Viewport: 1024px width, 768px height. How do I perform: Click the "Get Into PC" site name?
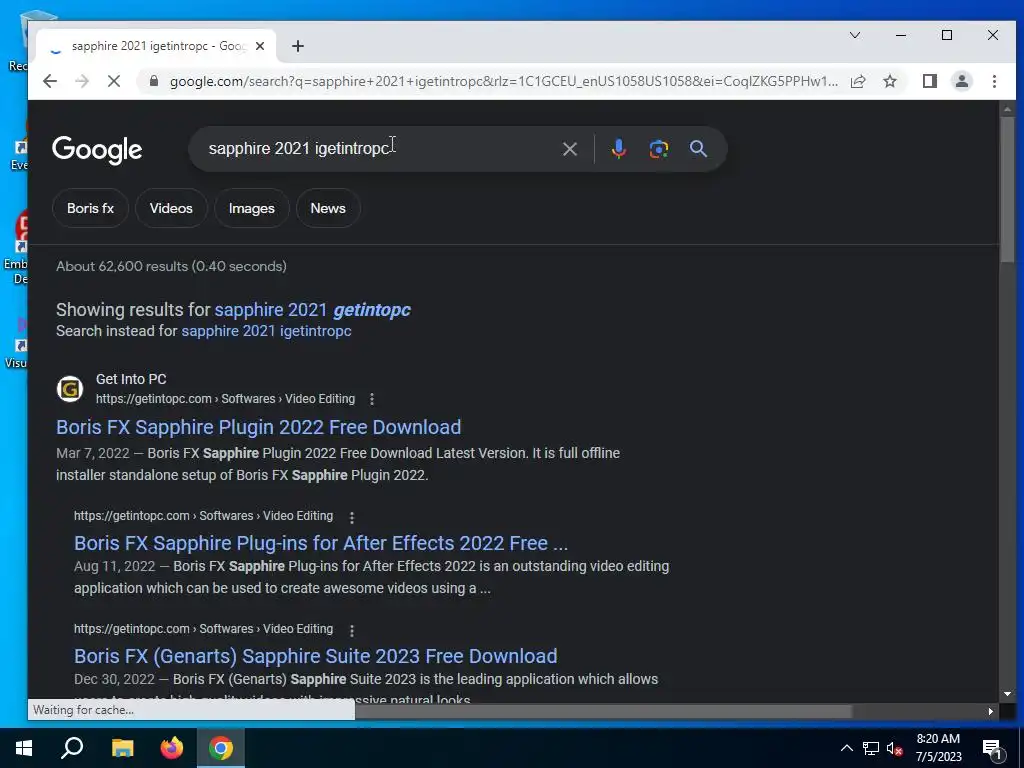click(131, 379)
